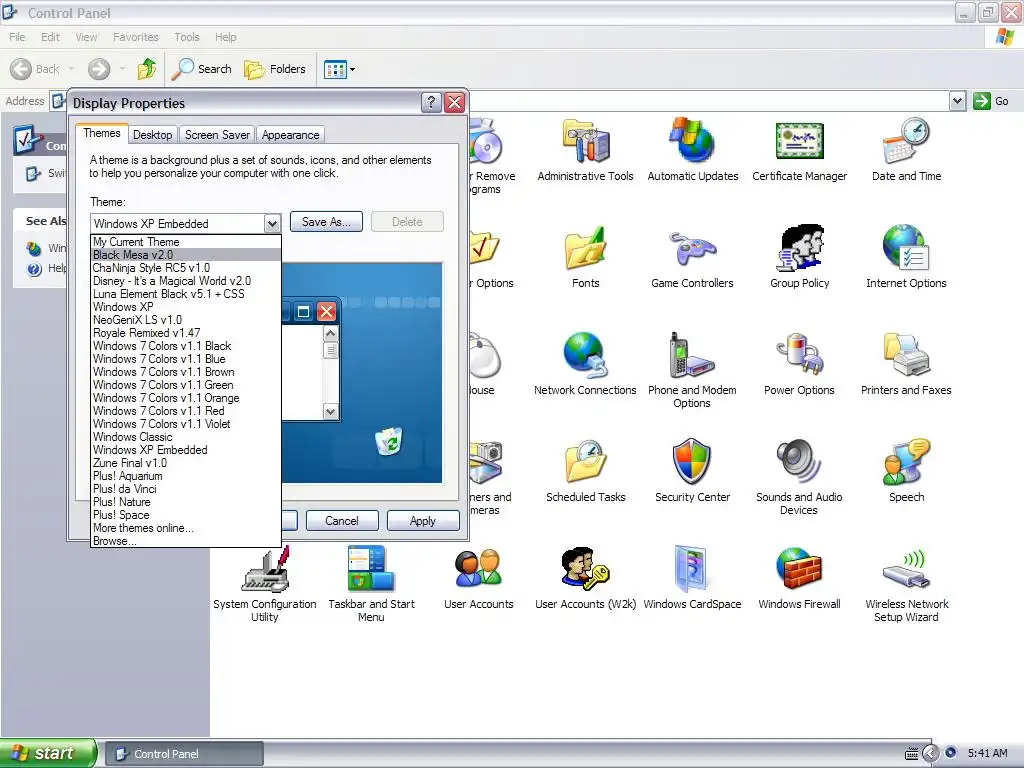Select Control Panel in the taskbar
1024x768 pixels.
point(184,754)
